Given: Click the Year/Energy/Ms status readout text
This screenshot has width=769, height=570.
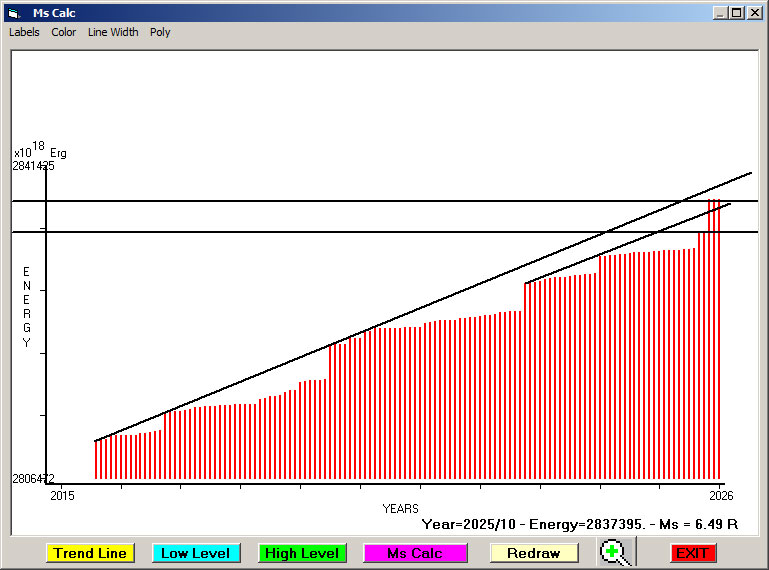Looking at the screenshot, I should pyautogui.click(x=579, y=524).
